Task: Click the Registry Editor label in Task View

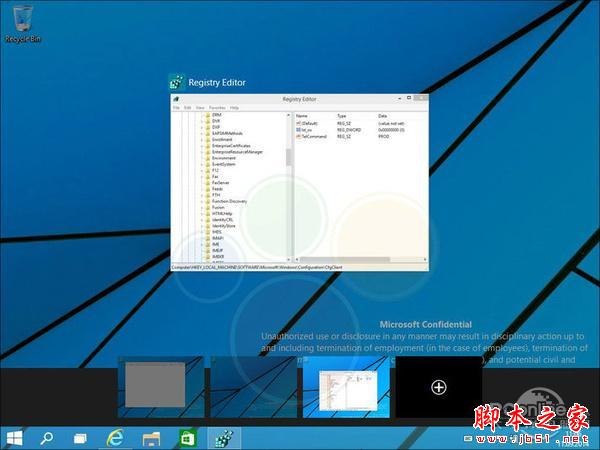Action: (217, 83)
